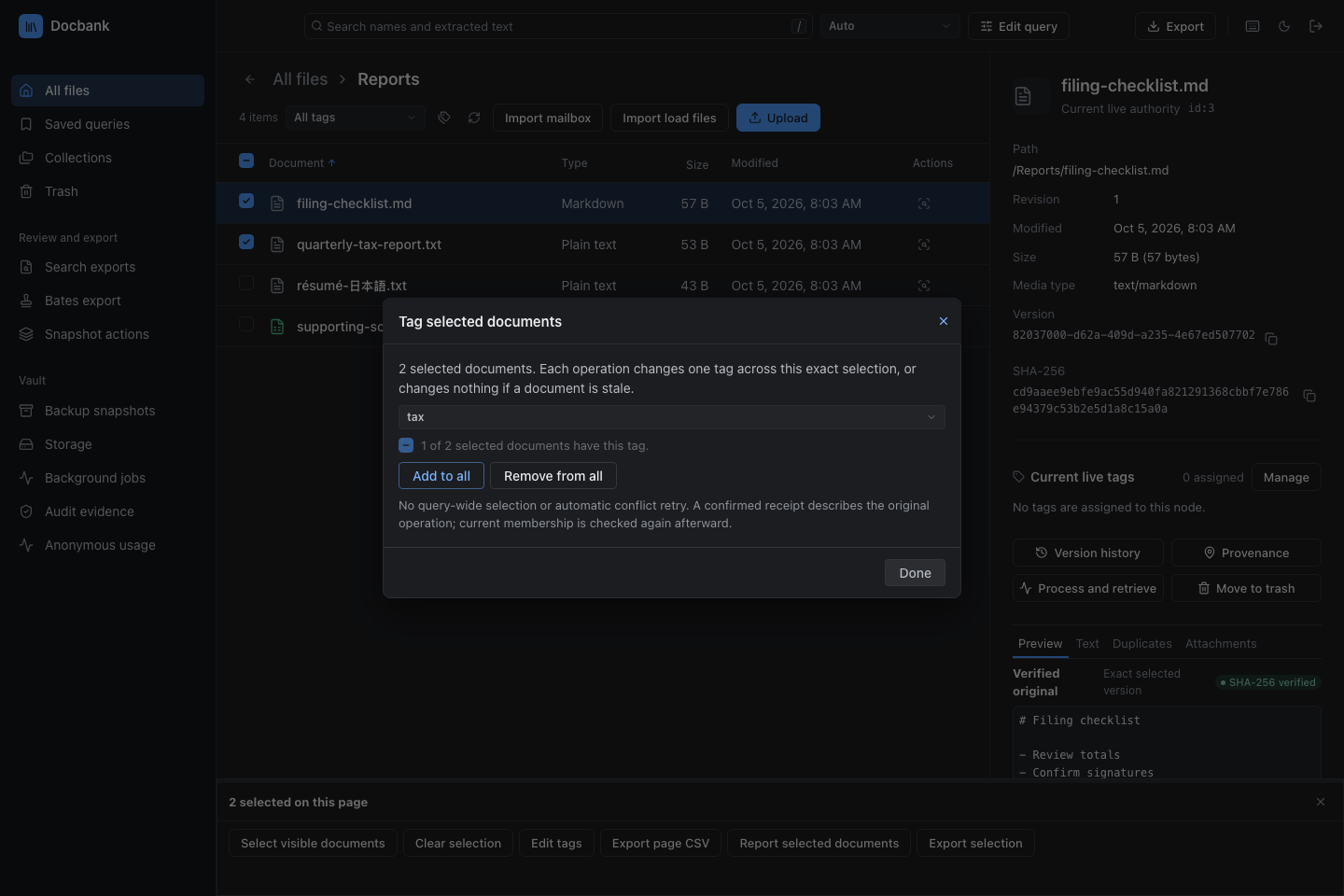The image size is (1344, 896).
Task: Open the All tags filter dropdown
Action: coord(355,118)
